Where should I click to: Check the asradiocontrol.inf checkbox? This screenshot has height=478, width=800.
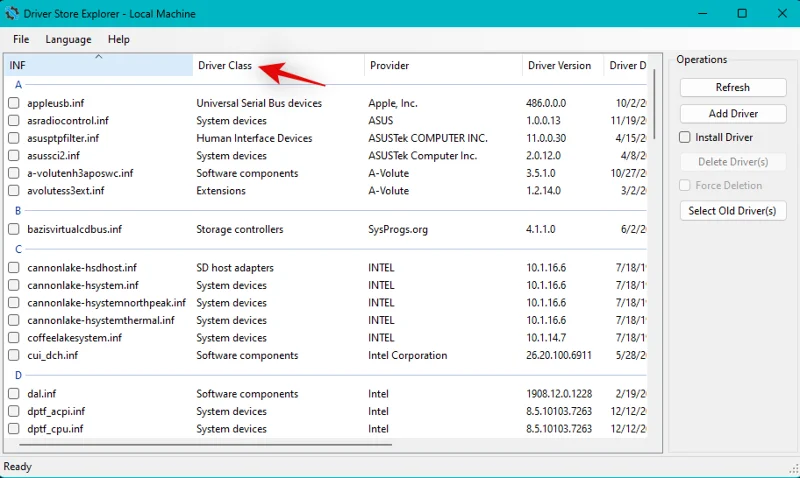(14, 120)
